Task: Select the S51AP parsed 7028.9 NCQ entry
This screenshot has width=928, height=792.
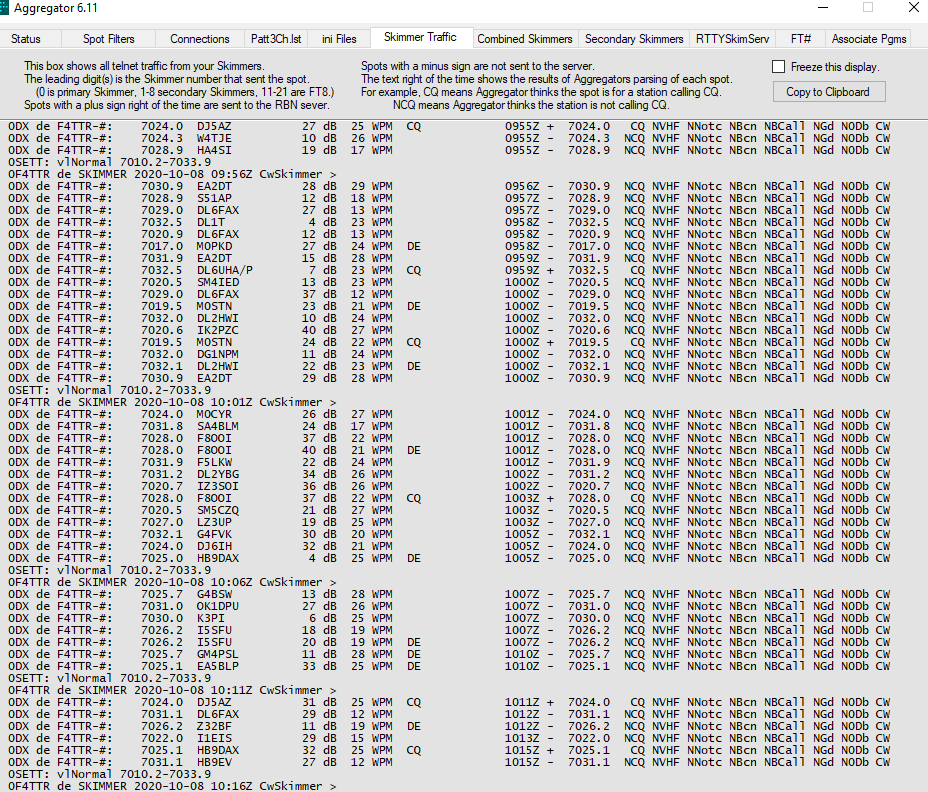Action: 697,198
